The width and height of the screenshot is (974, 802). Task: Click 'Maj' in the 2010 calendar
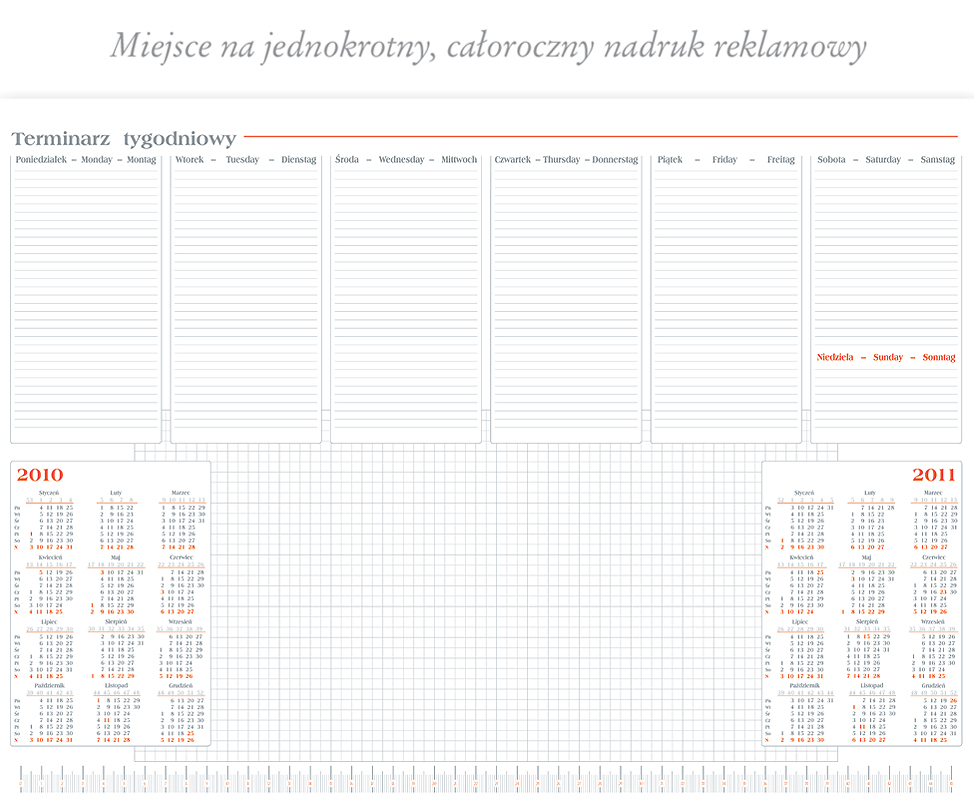[x=116, y=557]
